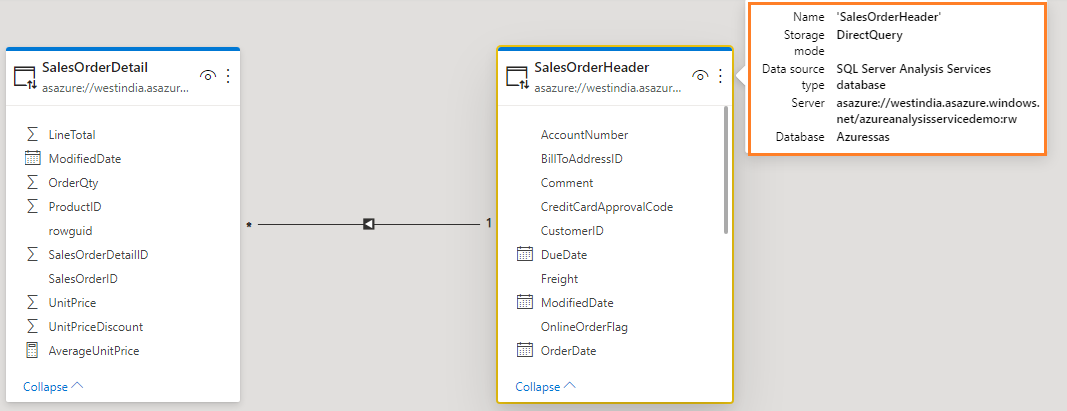Click the sigma icon beside LineTotal
1067x411 pixels.
click(32, 135)
